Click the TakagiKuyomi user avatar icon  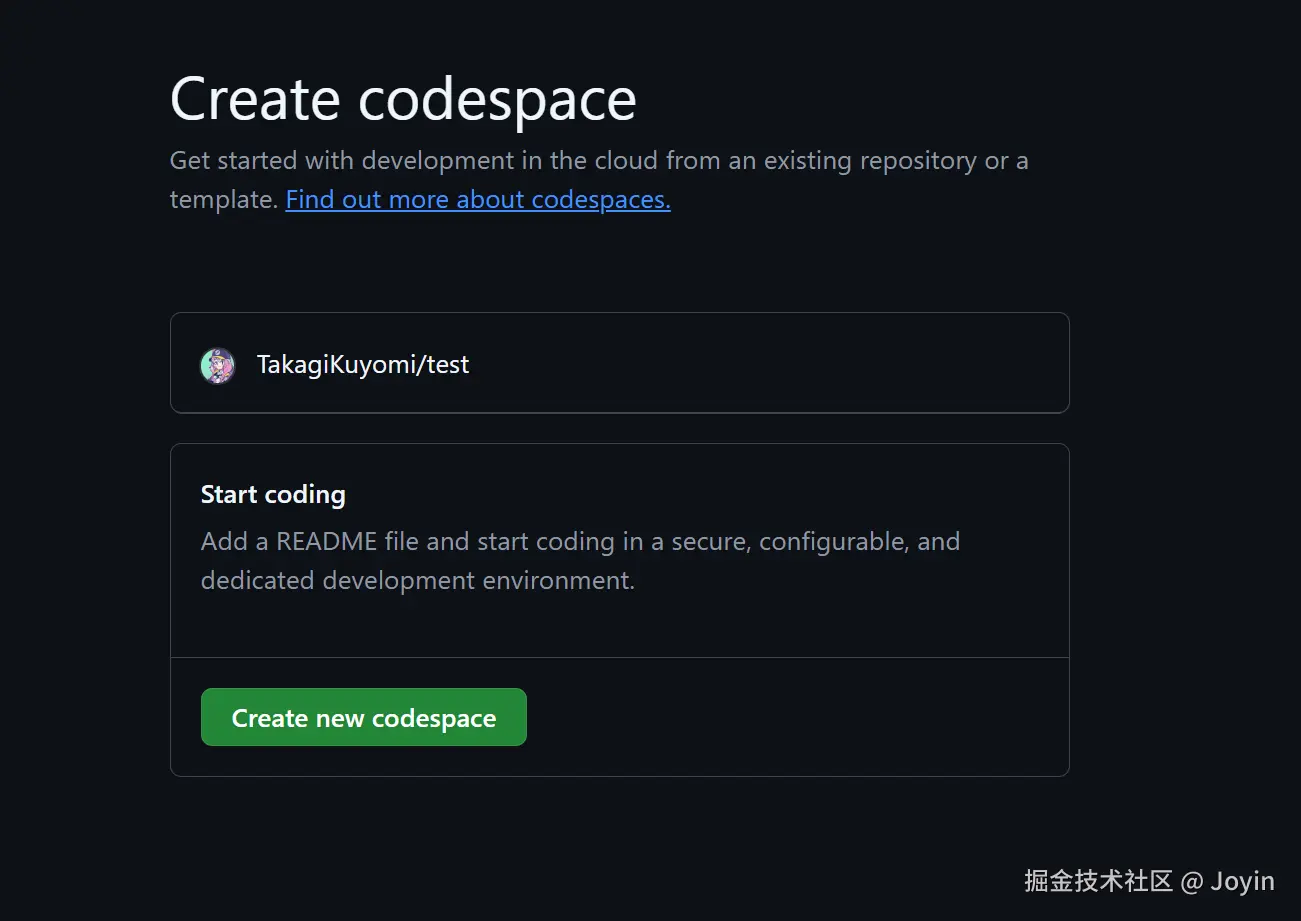(217, 365)
